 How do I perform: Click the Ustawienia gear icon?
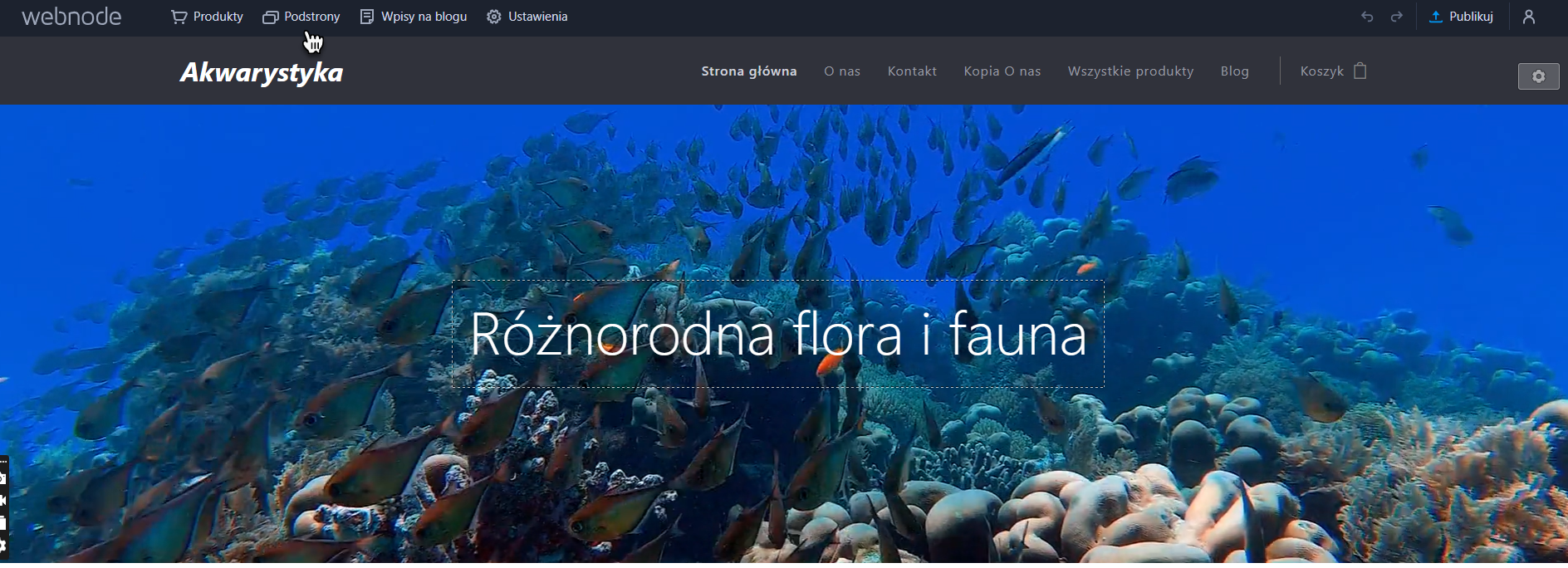[494, 17]
